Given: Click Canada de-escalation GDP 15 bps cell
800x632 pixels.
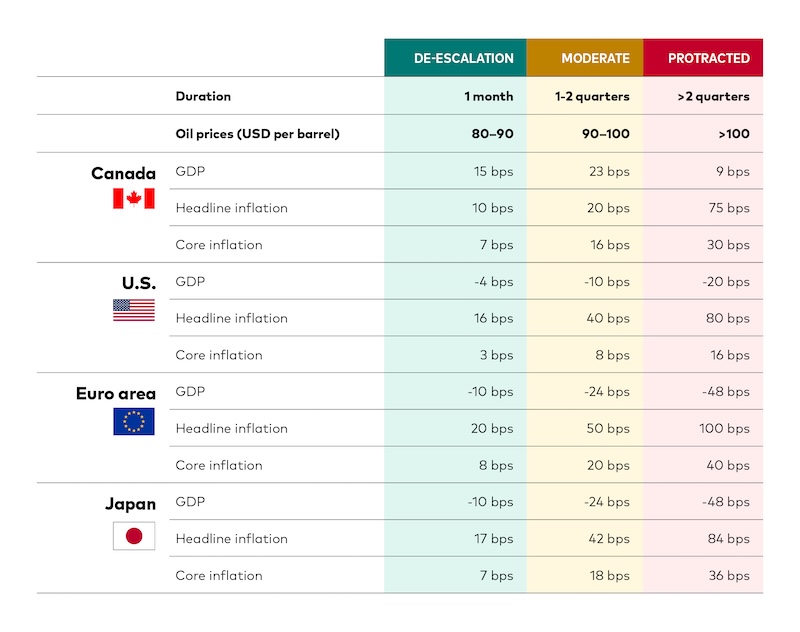Looking at the screenshot, I should 494,171.
